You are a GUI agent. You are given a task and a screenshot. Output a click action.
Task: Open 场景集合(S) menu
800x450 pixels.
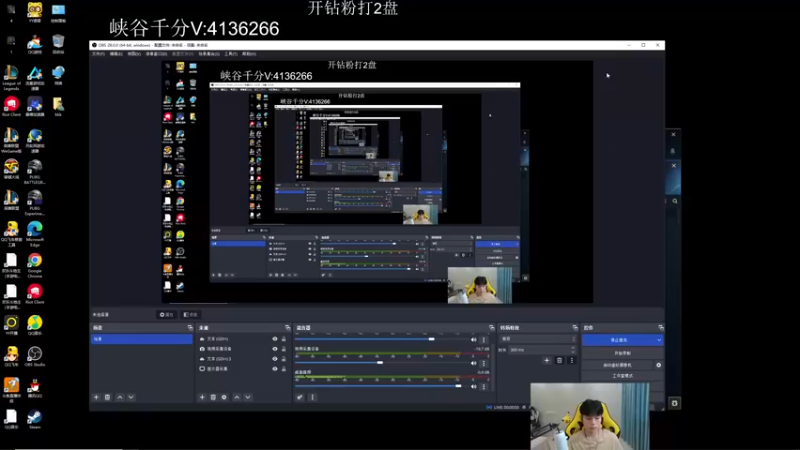pyautogui.click(x=209, y=54)
